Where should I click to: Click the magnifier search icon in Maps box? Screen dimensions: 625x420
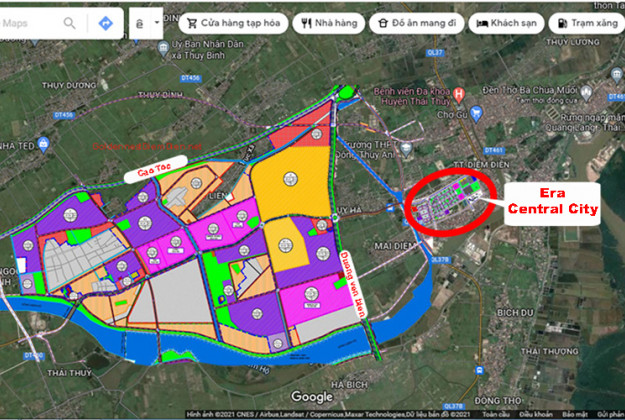tap(69, 23)
